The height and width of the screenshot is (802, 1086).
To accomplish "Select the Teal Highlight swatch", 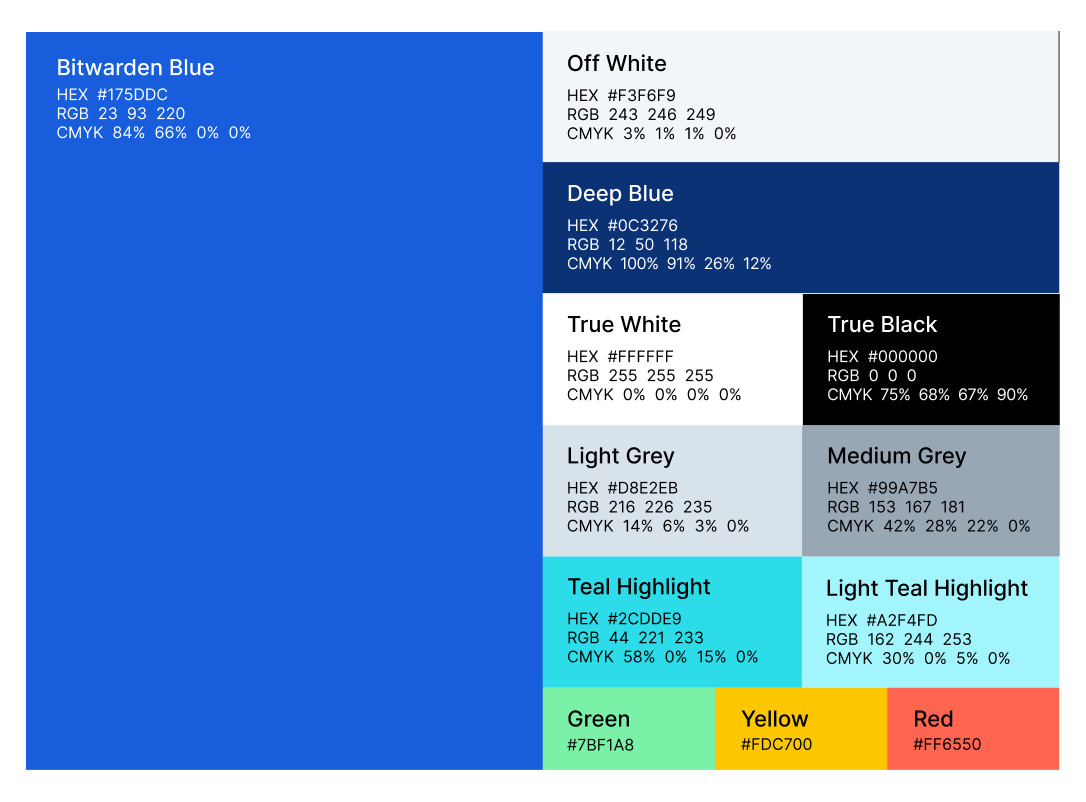I will [x=672, y=621].
